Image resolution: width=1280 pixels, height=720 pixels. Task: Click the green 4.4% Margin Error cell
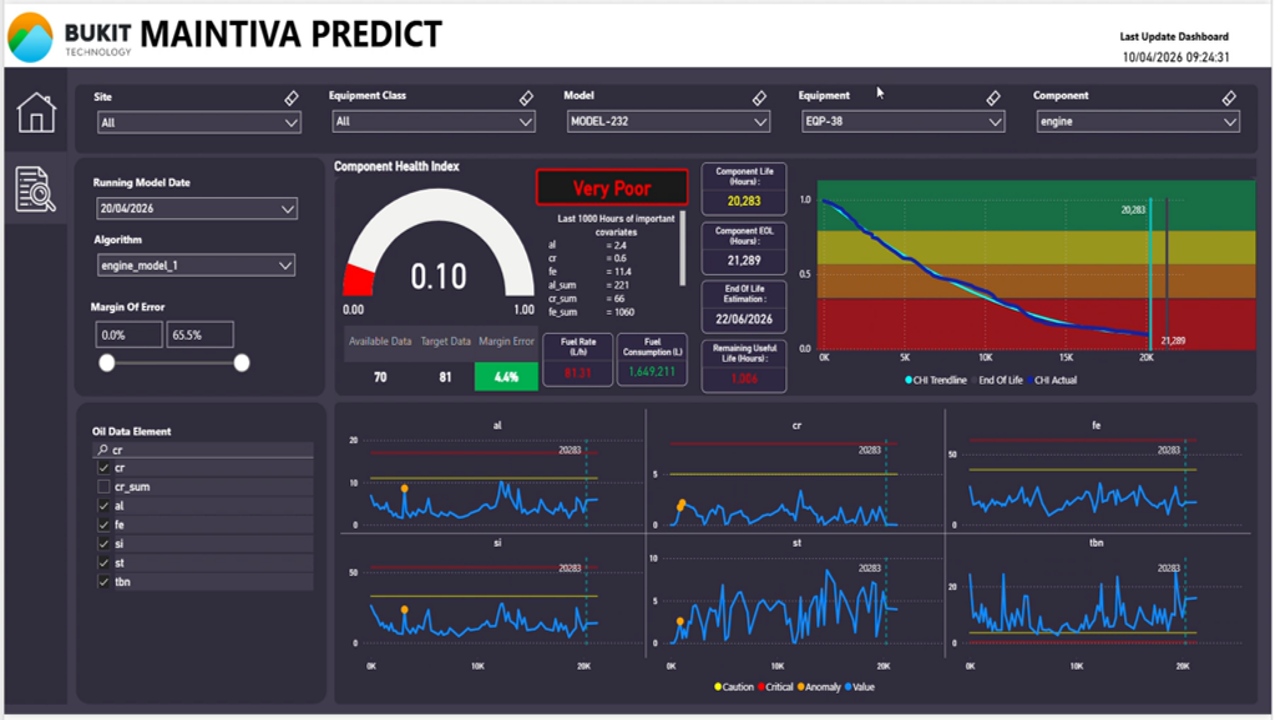pyautogui.click(x=506, y=376)
